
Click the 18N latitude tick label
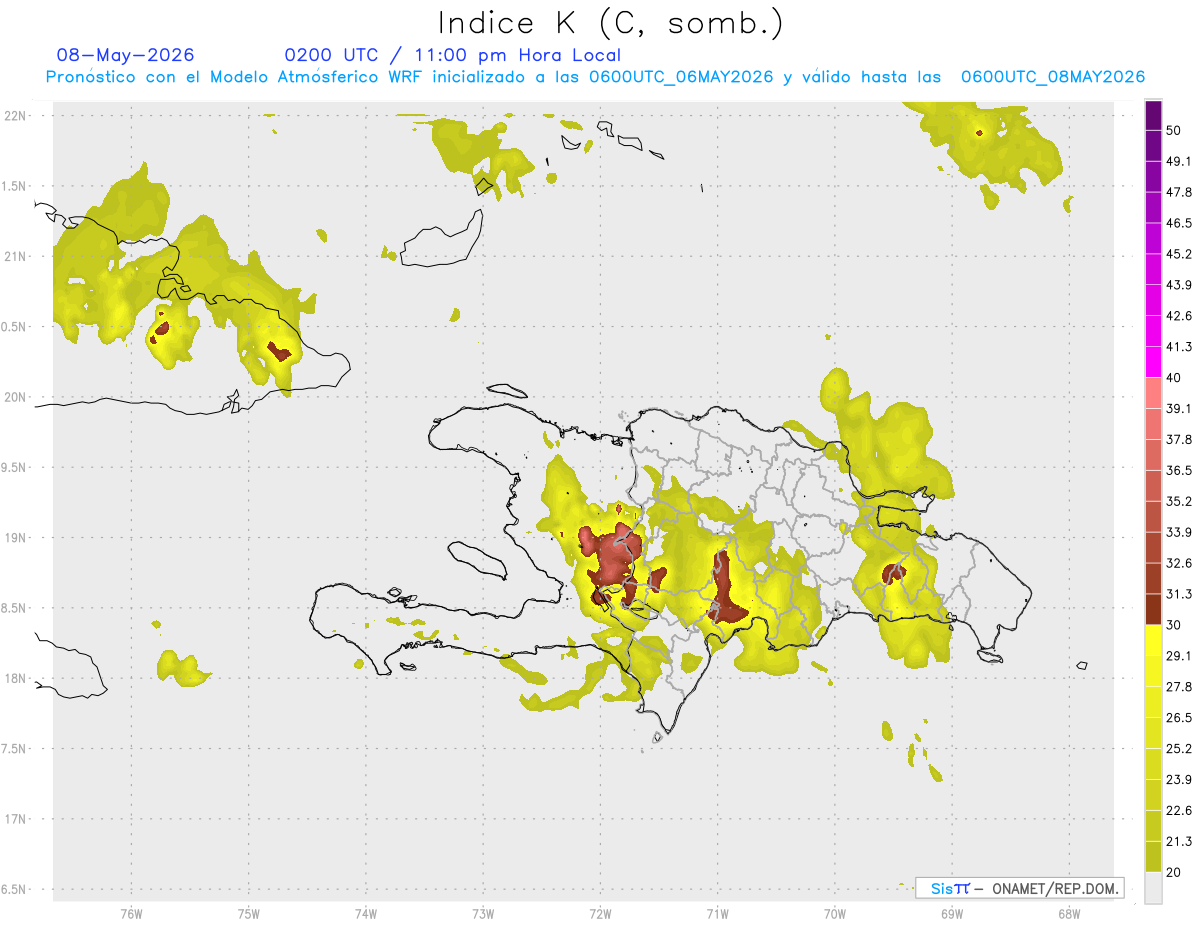[14, 678]
